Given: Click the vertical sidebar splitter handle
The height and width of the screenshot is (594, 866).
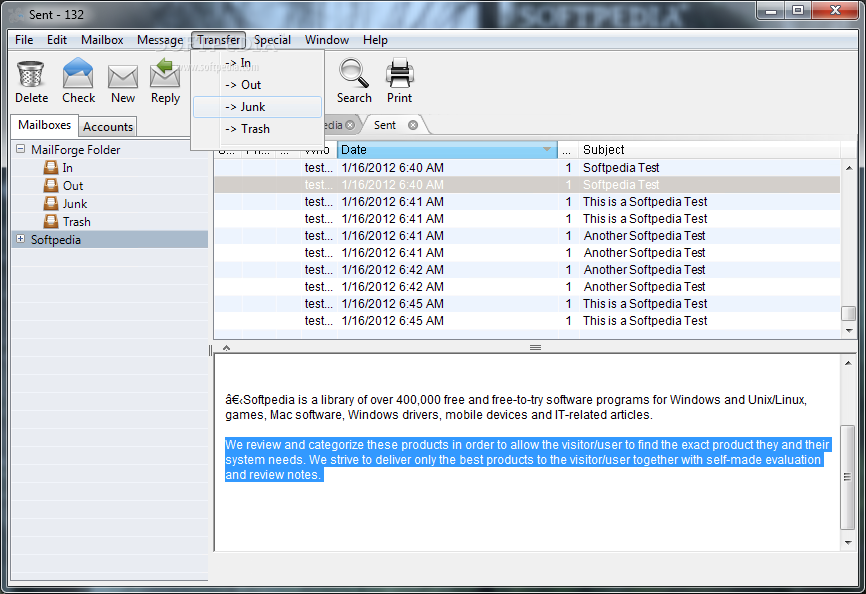Looking at the screenshot, I should [210, 351].
